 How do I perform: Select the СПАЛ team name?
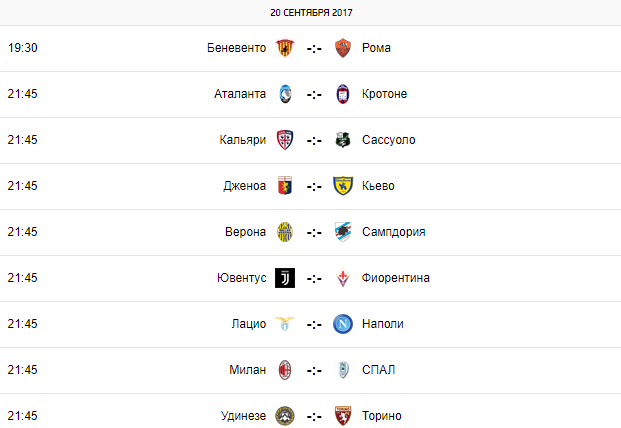(379, 370)
